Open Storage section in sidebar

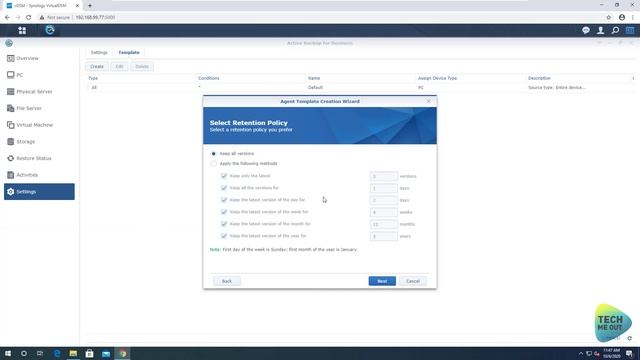pos(39,142)
